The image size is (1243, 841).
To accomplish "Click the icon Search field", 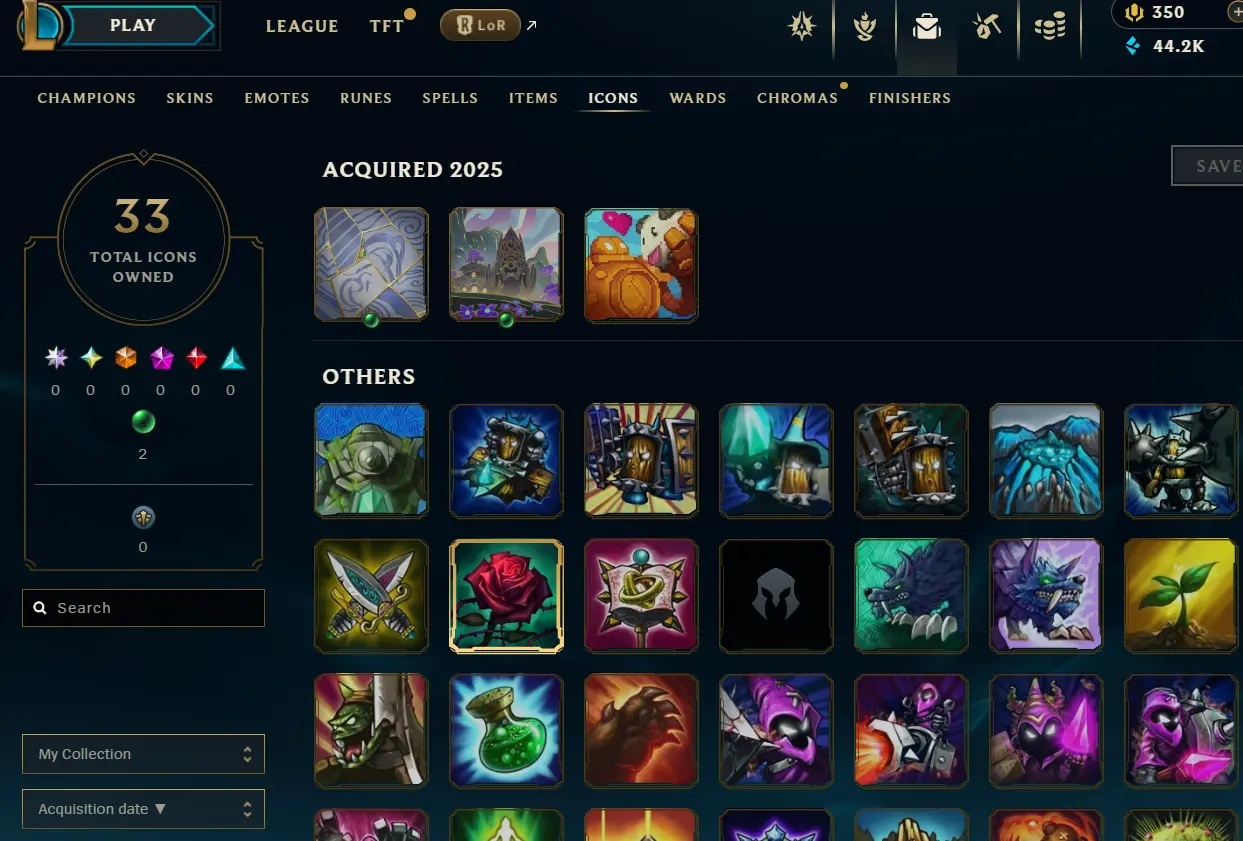I will pyautogui.click(x=143, y=608).
